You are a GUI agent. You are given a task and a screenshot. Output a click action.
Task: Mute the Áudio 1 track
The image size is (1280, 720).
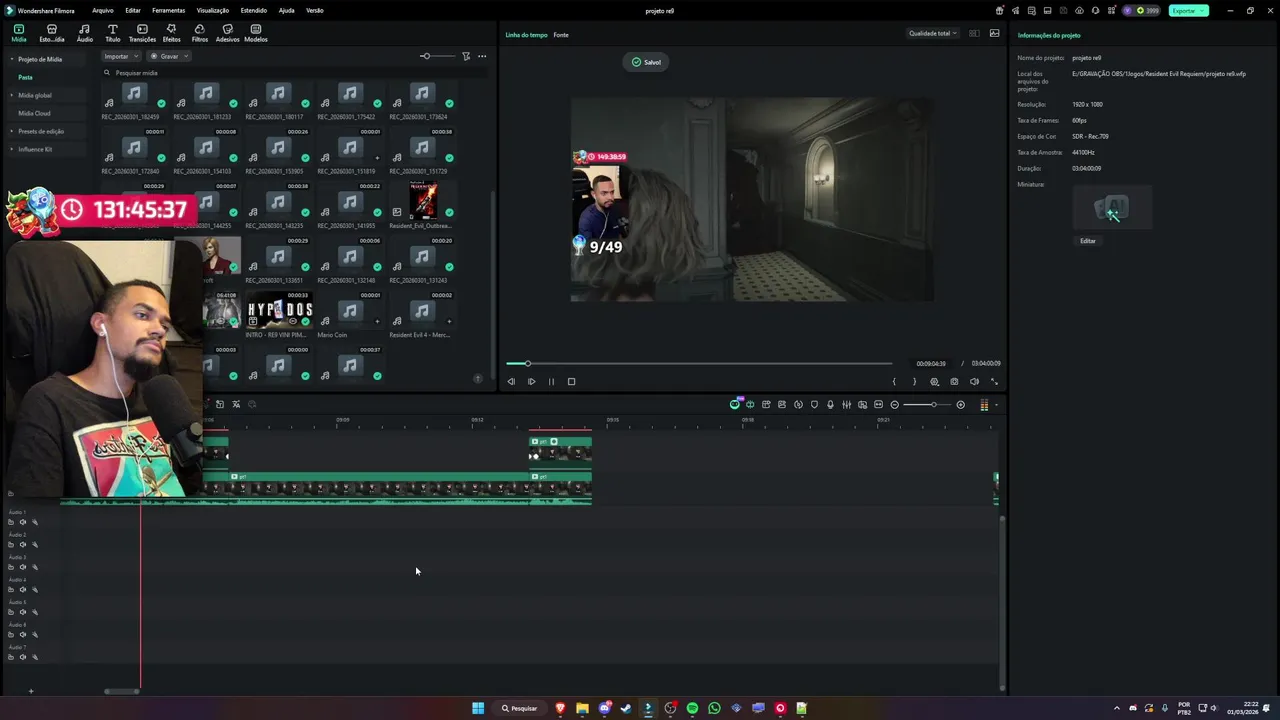[23, 522]
